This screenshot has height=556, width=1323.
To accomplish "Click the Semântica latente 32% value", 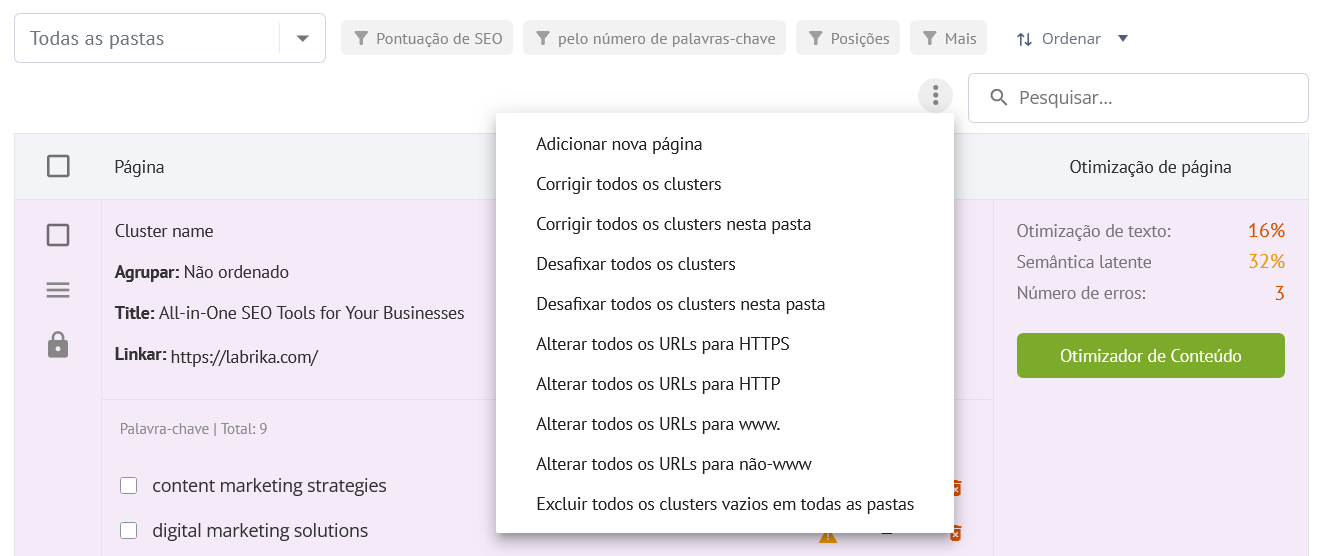I will click(1266, 262).
